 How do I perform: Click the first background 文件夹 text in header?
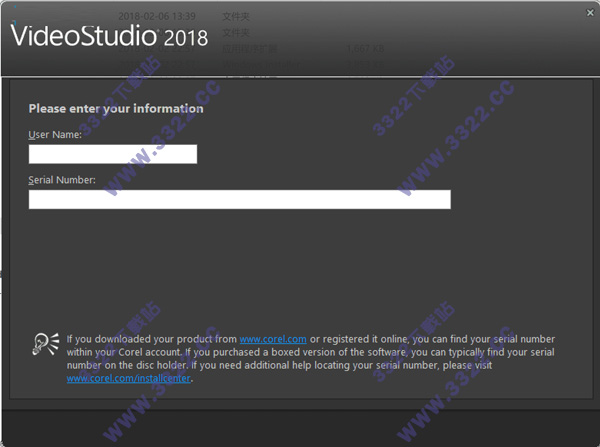pyautogui.click(x=235, y=17)
